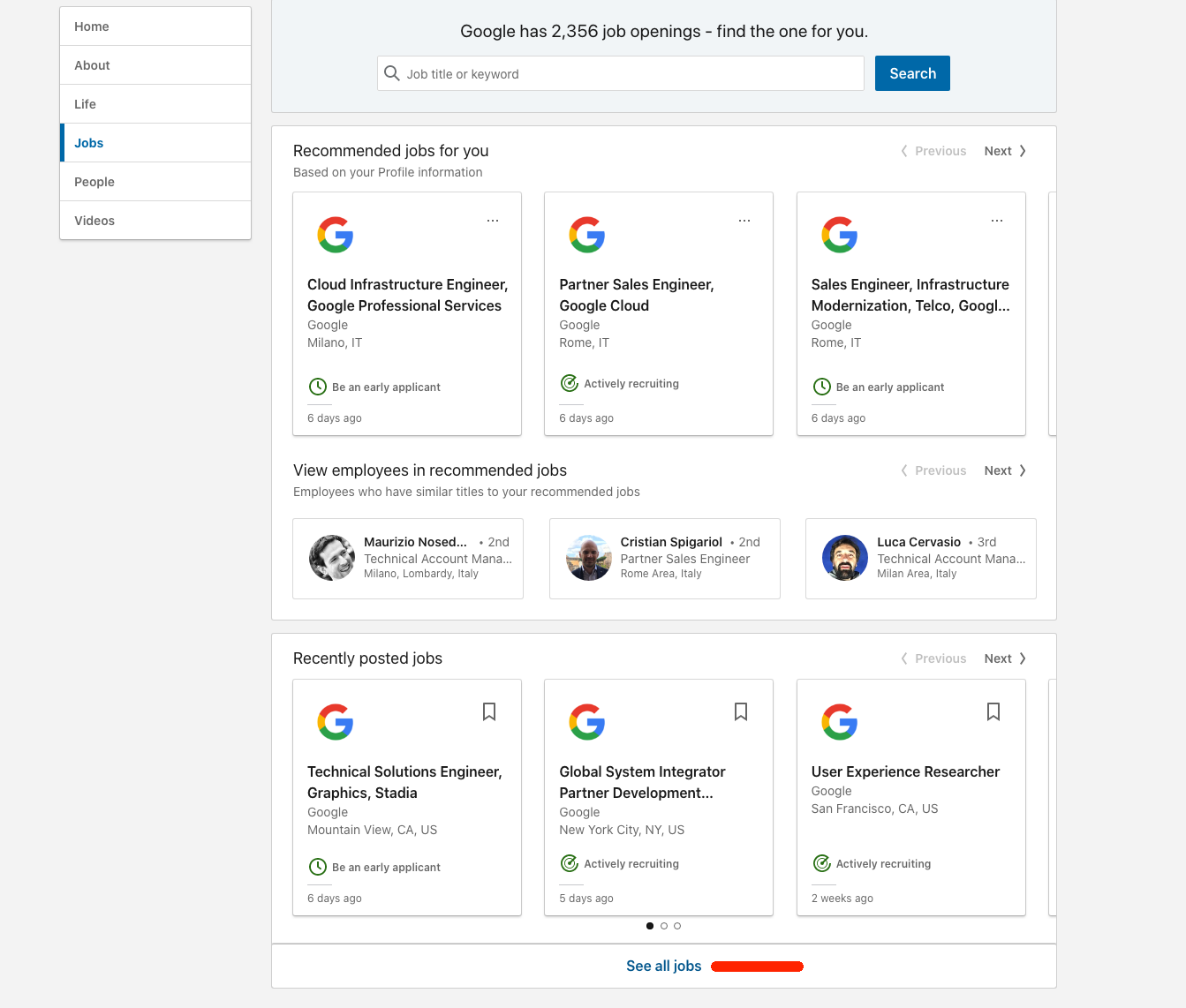Viewport: 1186px width, 1008px height.
Task: Click Previous arrow above recently posted jobs
Action: click(933, 658)
